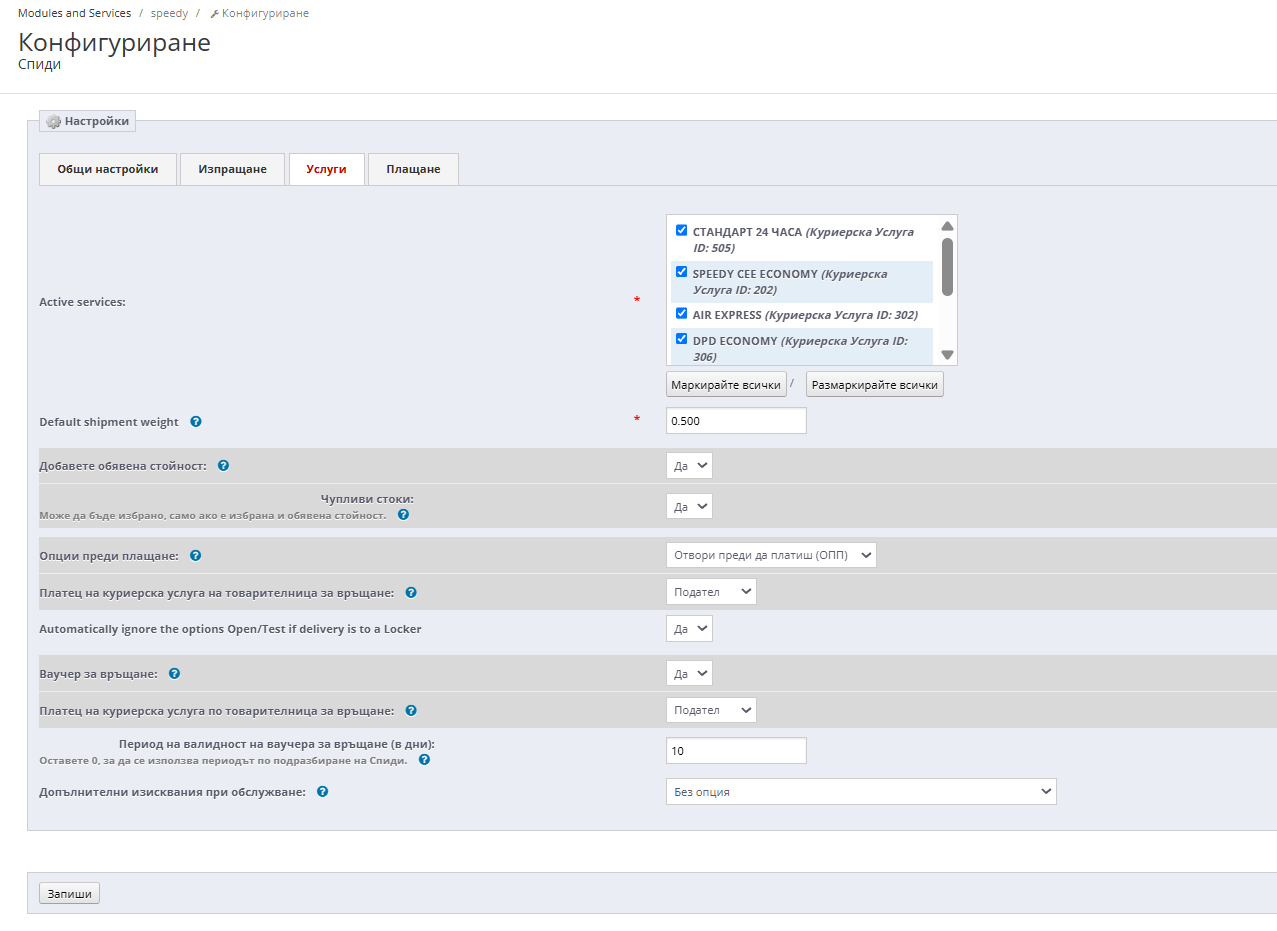The width and height of the screenshot is (1277, 931).
Task: Click help icon beside Платец на товарителница за връщане
Action: 411,593
